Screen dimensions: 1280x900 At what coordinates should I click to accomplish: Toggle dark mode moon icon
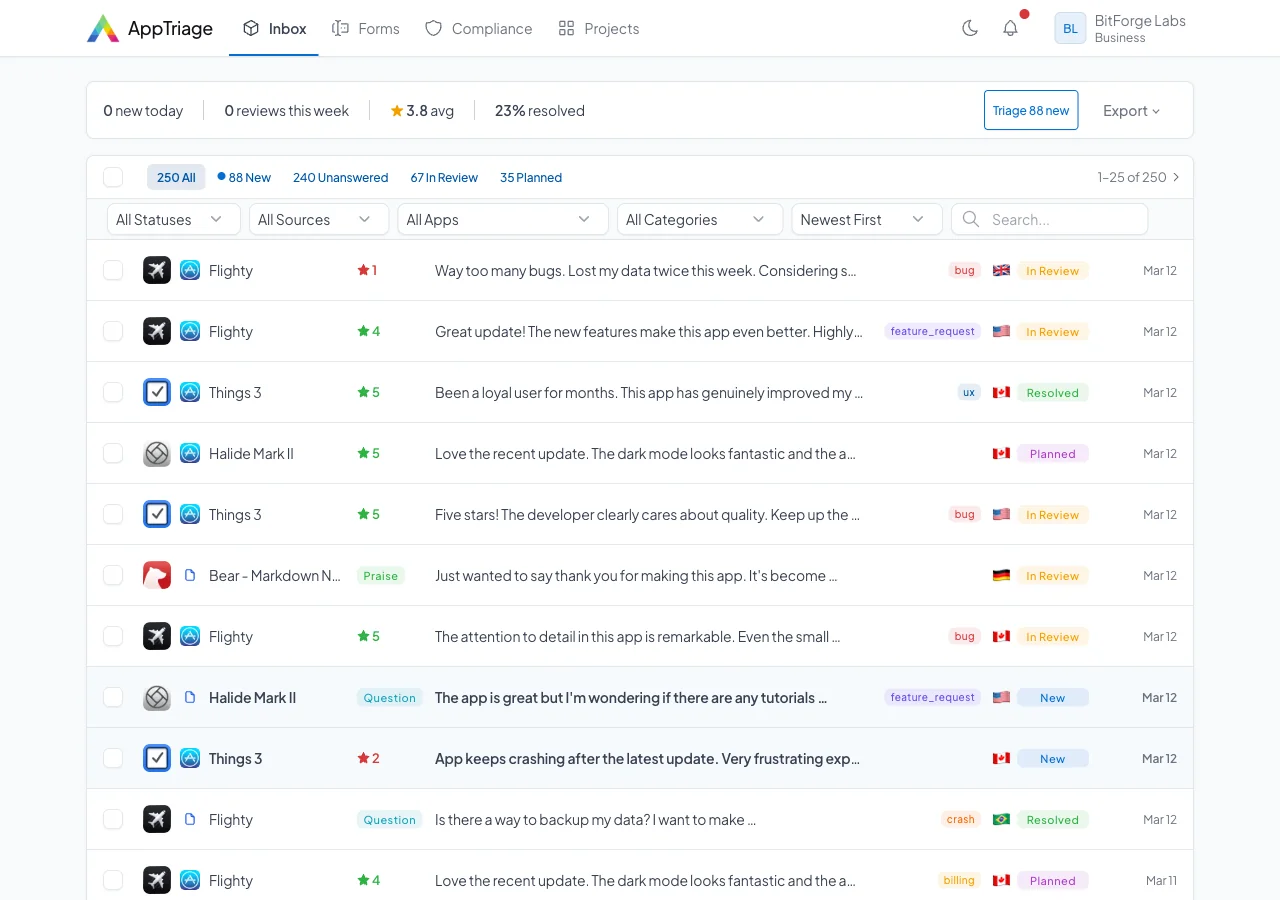click(x=969, y=28)
